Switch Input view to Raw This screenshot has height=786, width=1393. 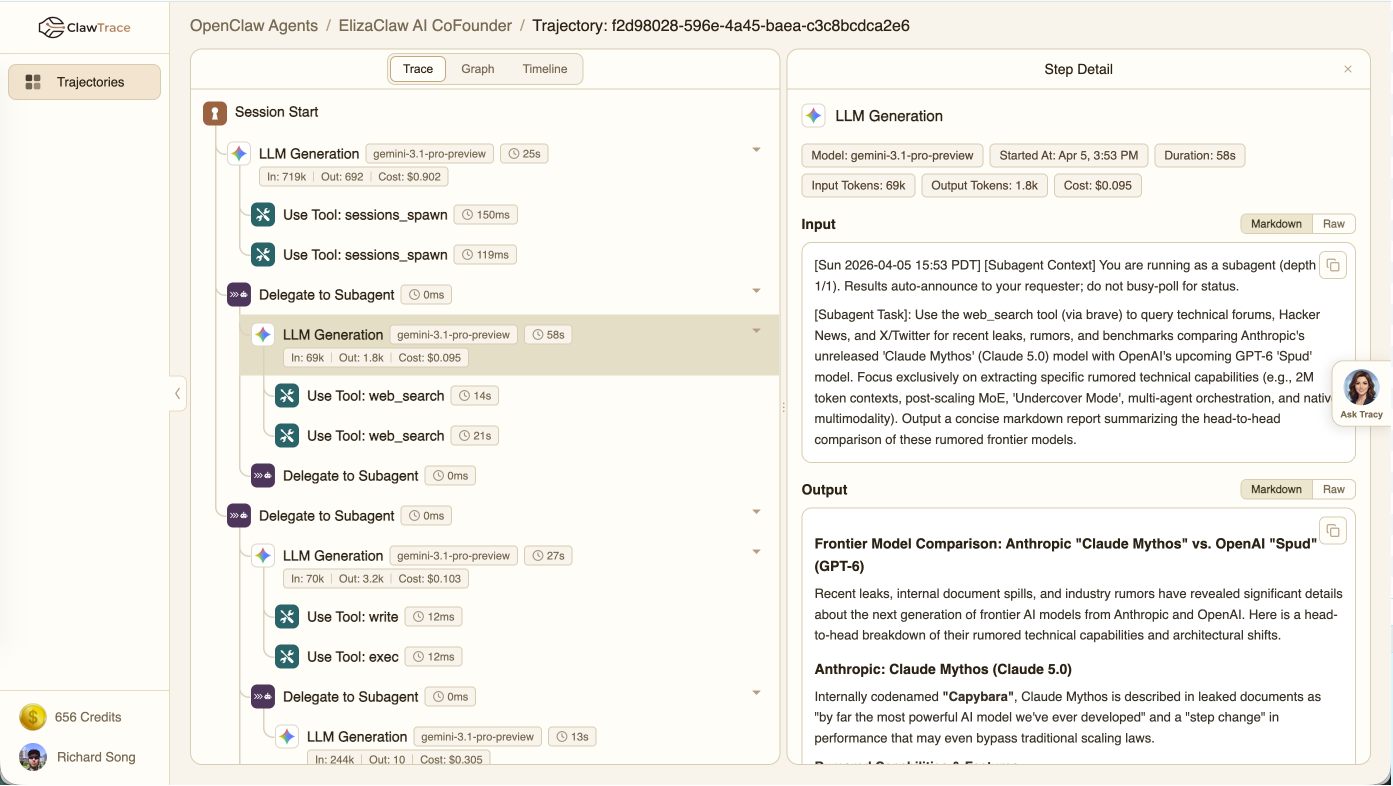1335,223
